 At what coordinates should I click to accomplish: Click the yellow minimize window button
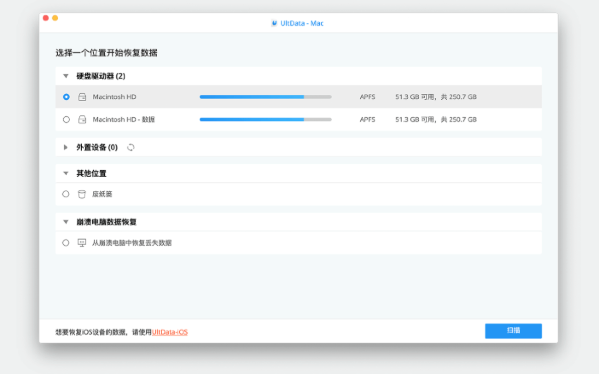(x=55, y=18)
